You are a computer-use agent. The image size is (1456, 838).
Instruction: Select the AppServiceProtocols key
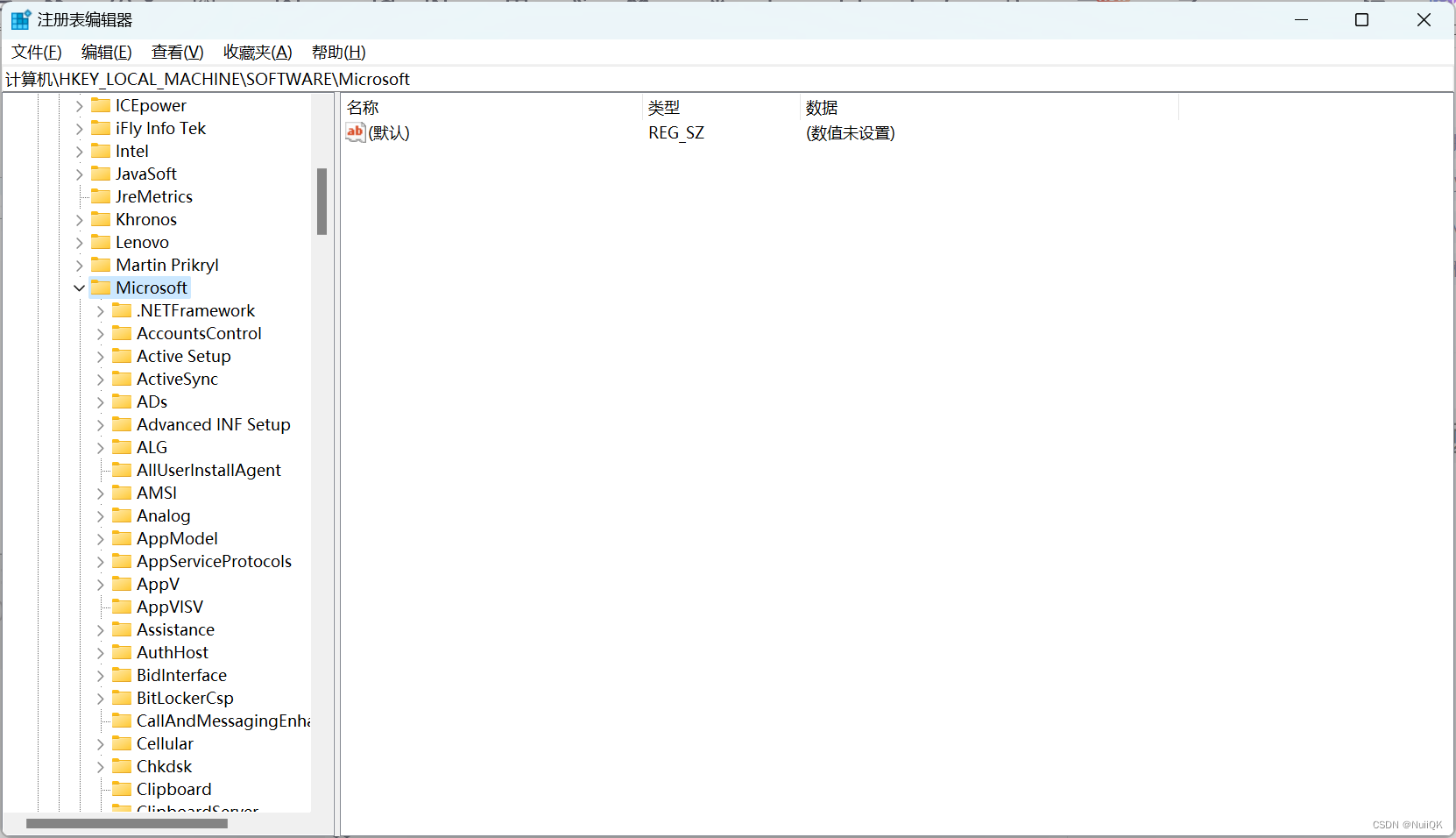click(x=214, y=561)
